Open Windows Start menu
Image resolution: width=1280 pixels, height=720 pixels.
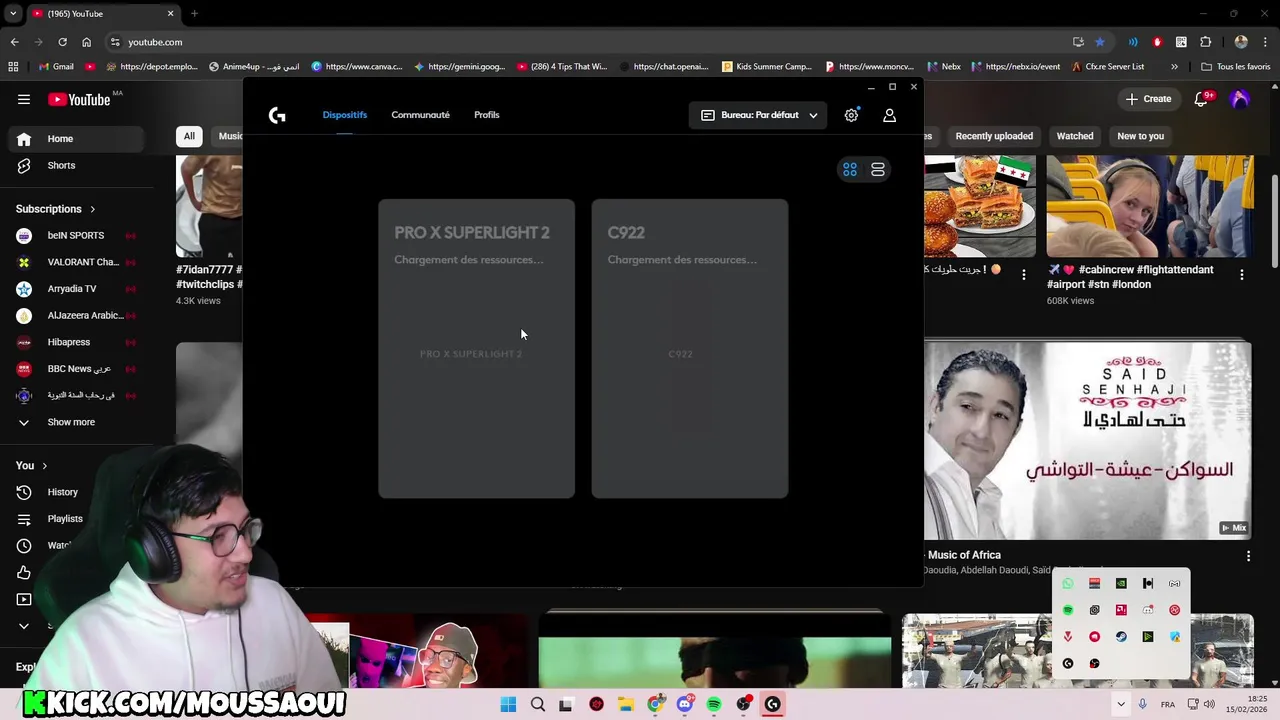coord(508,704)
